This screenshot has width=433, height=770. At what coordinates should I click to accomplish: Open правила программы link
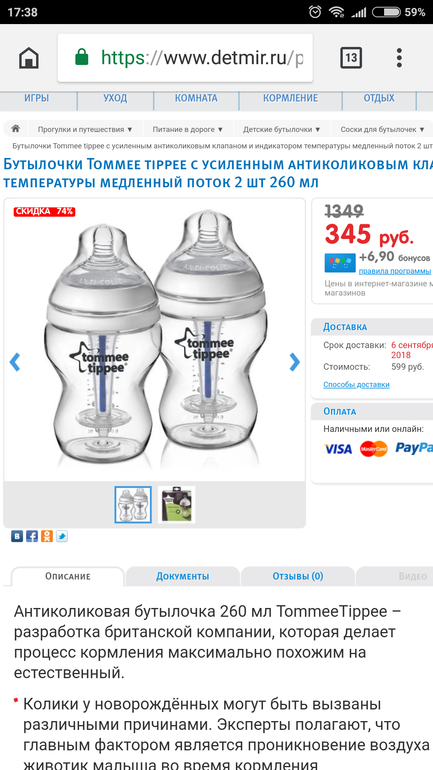click(x=395, y=271)
